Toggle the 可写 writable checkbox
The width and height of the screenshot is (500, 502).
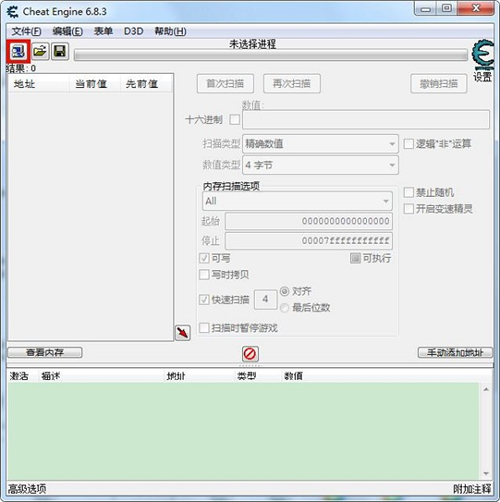point(204,258)
